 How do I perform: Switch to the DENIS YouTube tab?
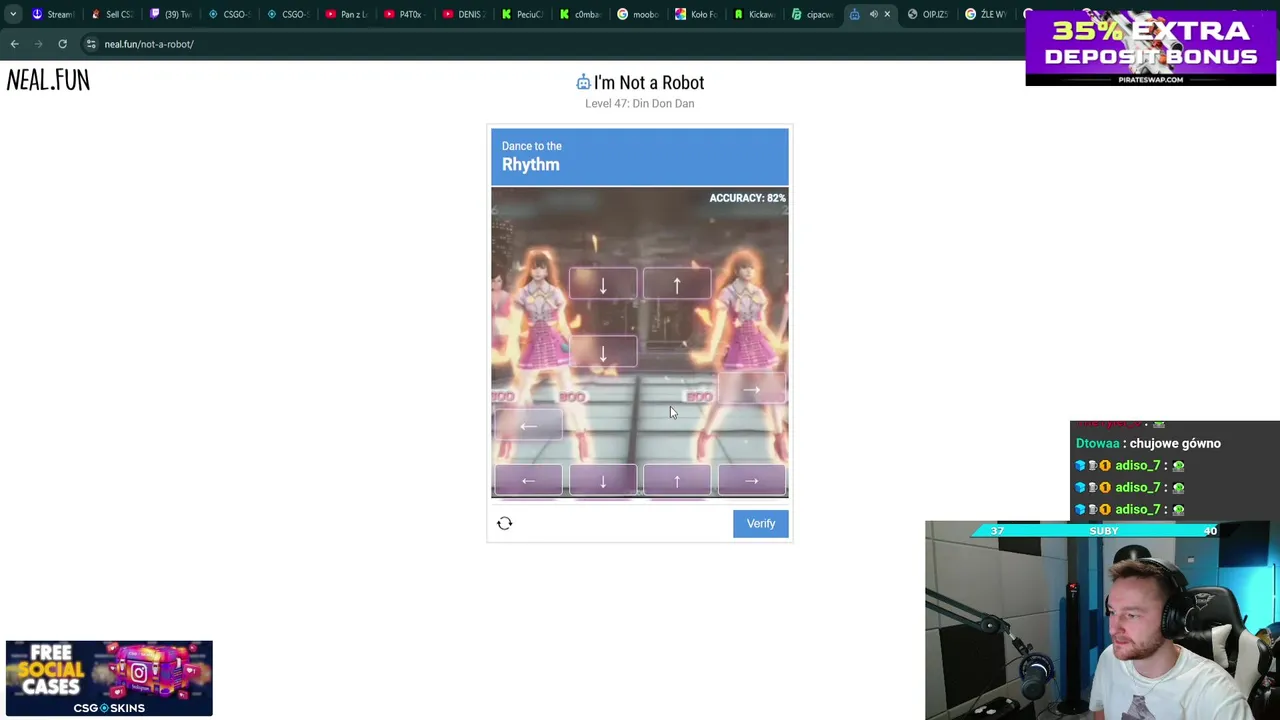462,14
